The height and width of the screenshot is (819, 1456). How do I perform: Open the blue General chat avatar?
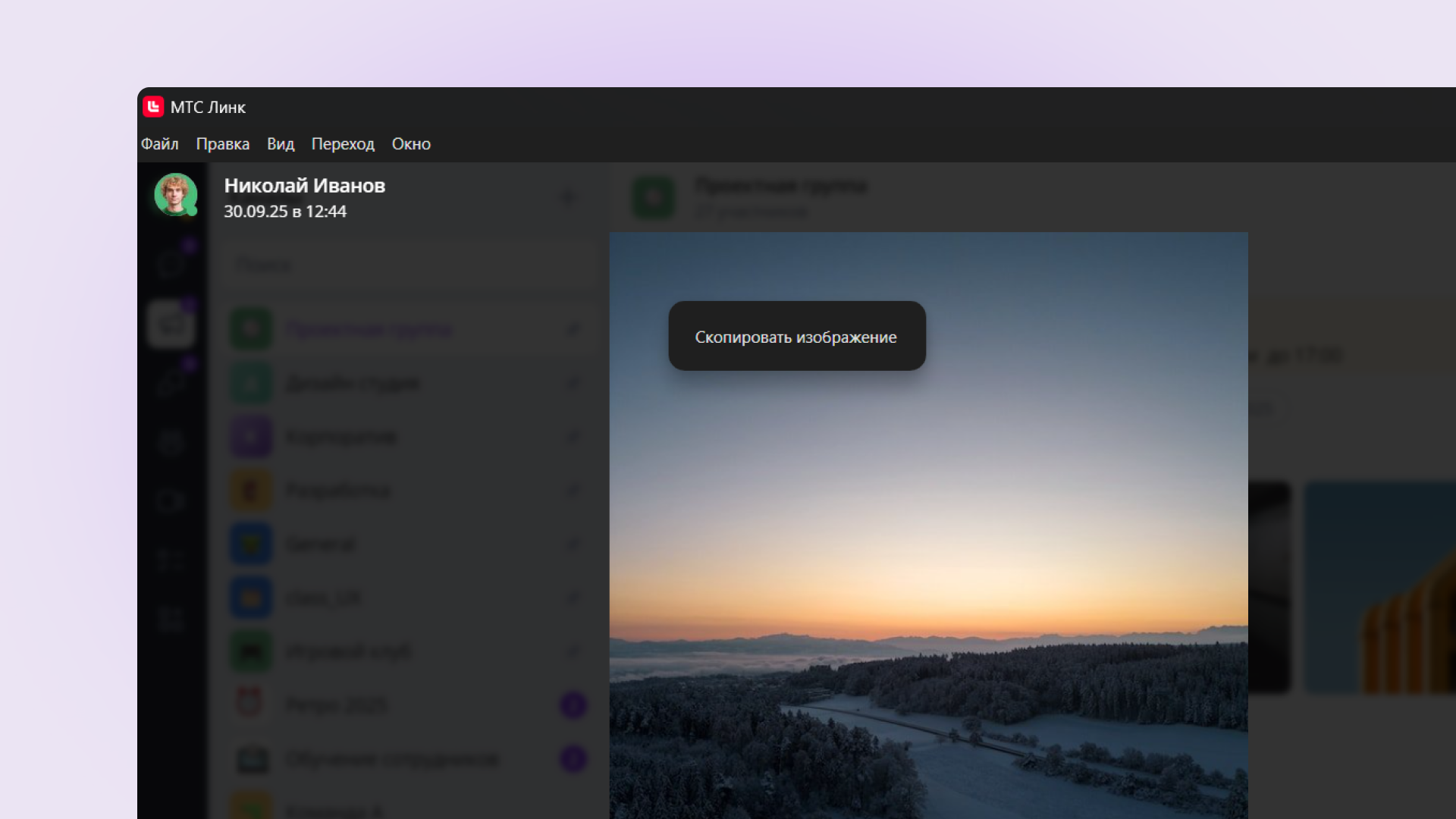251,544
